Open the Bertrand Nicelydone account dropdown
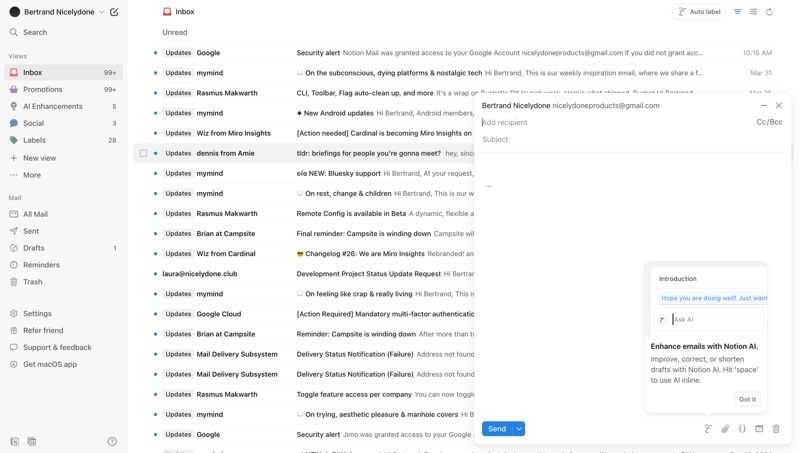Image resolution: width=800 pixels, height=453 pixels. tap(57, 12)
